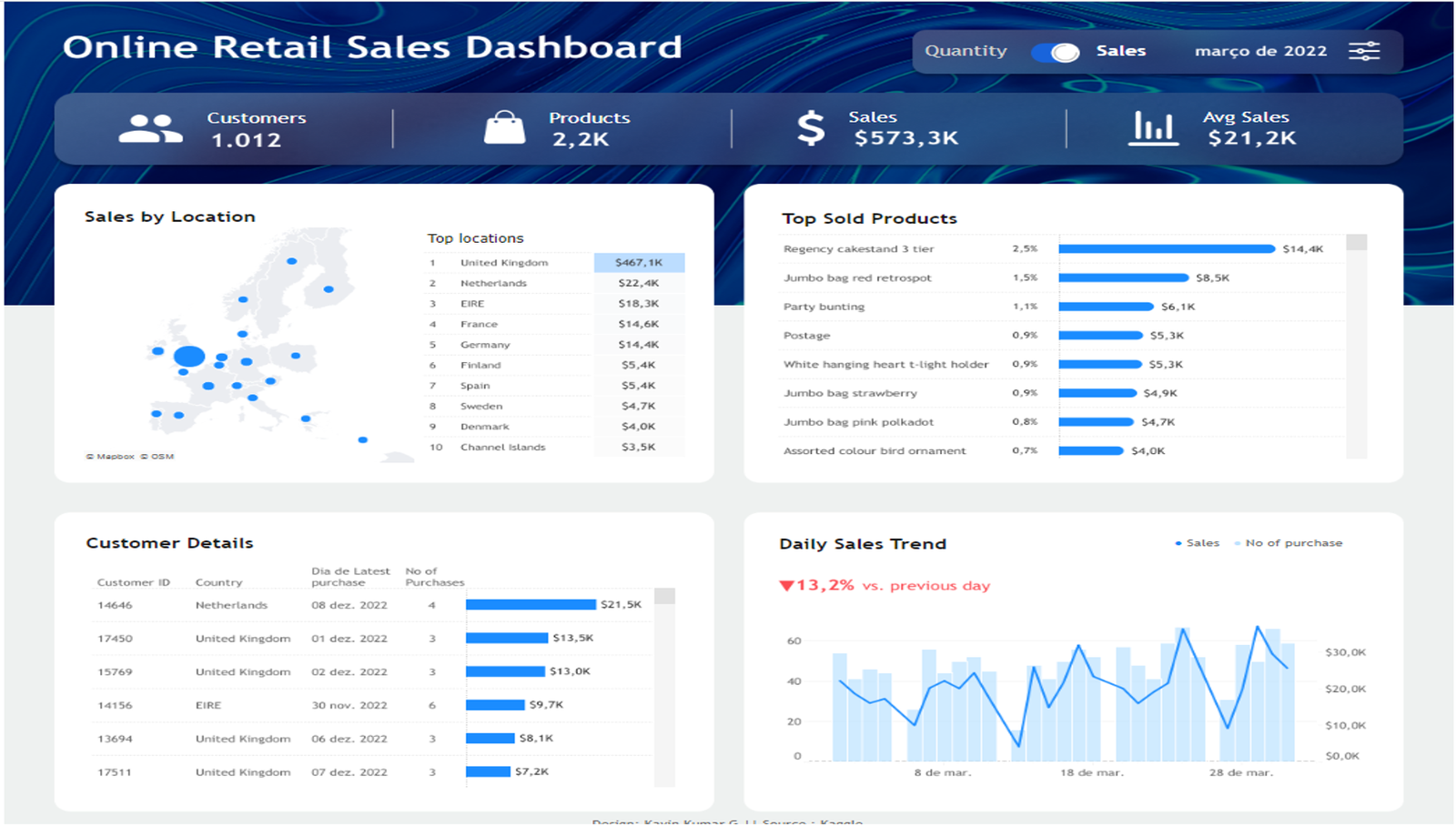The image size is (1456, 827).
Task: Click the Customers people icon
Action: coord(149,128)
